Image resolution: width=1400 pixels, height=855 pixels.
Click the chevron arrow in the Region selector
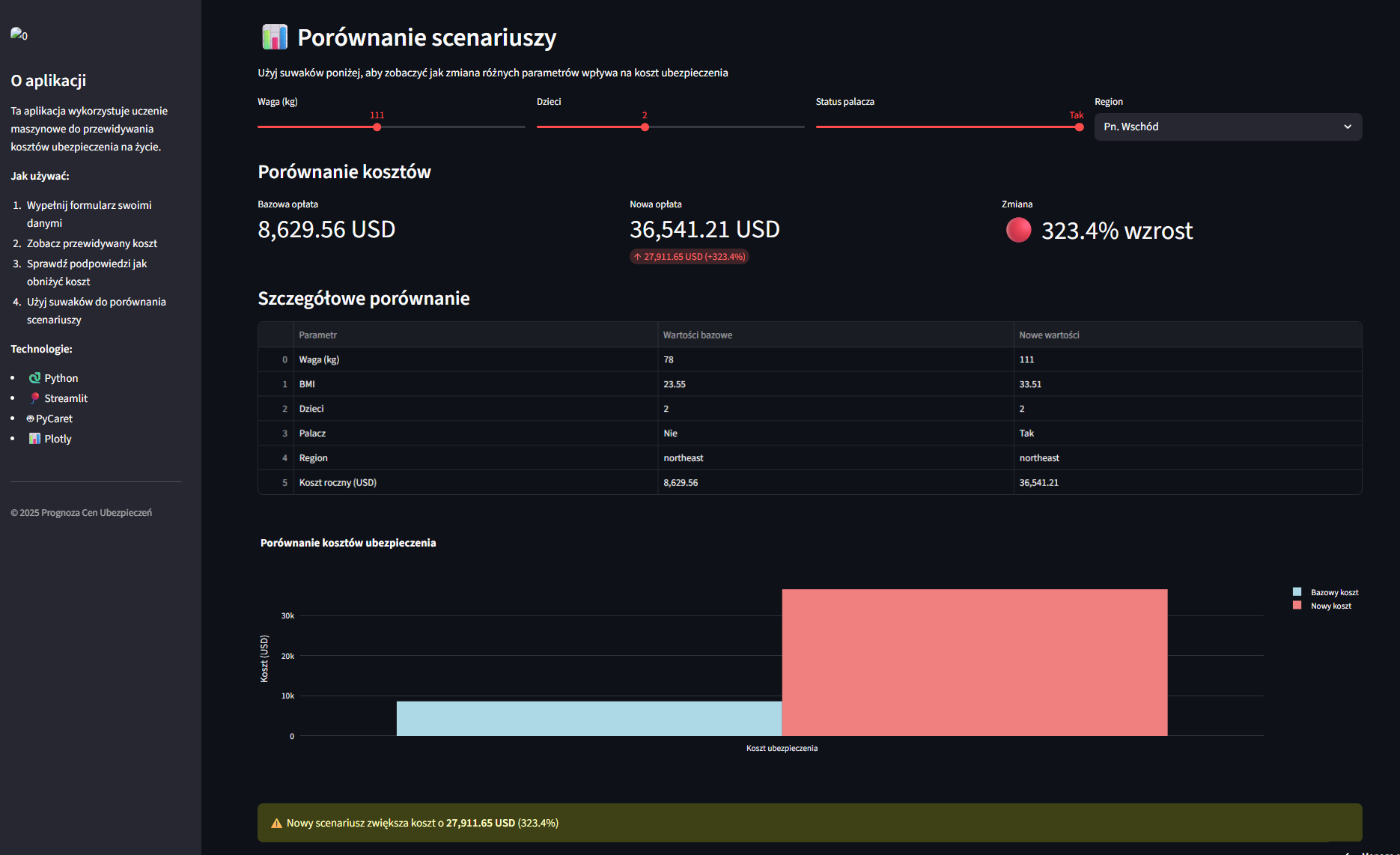point(1348,127)
